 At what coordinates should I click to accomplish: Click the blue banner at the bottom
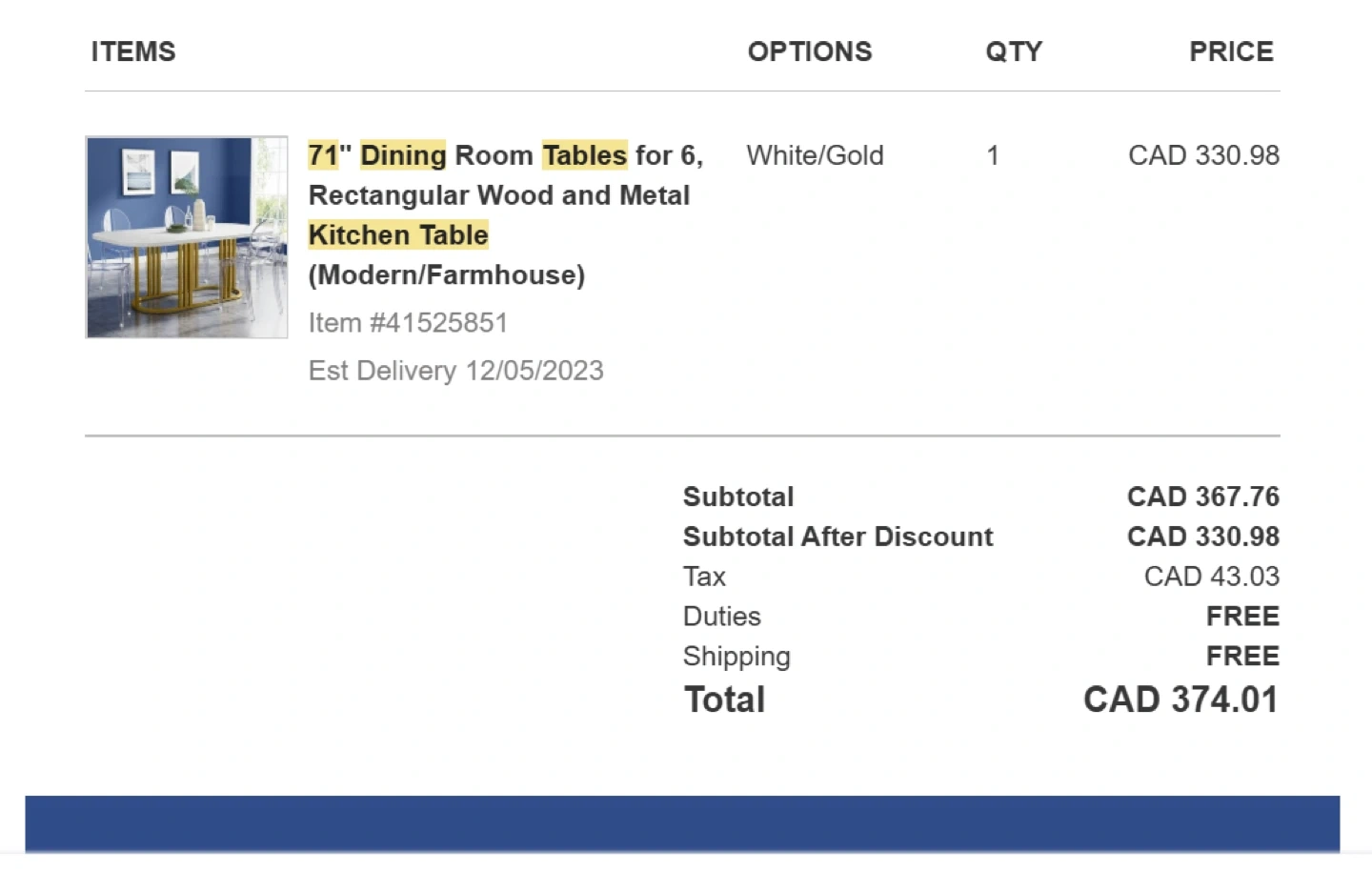coord(682,823)
